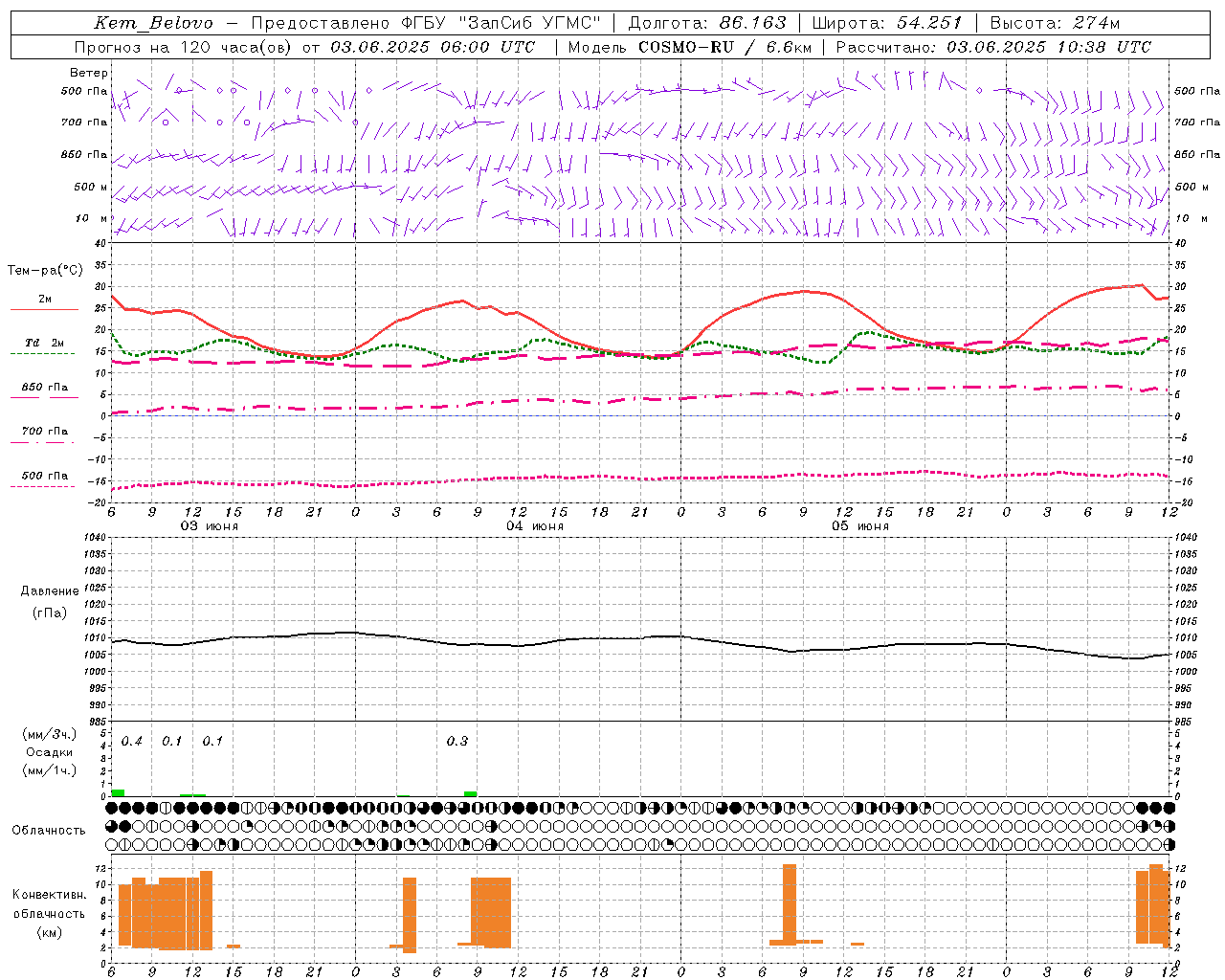Select the Td 2м dew point legend entry
Image resolution: width=1225 pixels, height=980 pixels.
[x=45, y=343]
